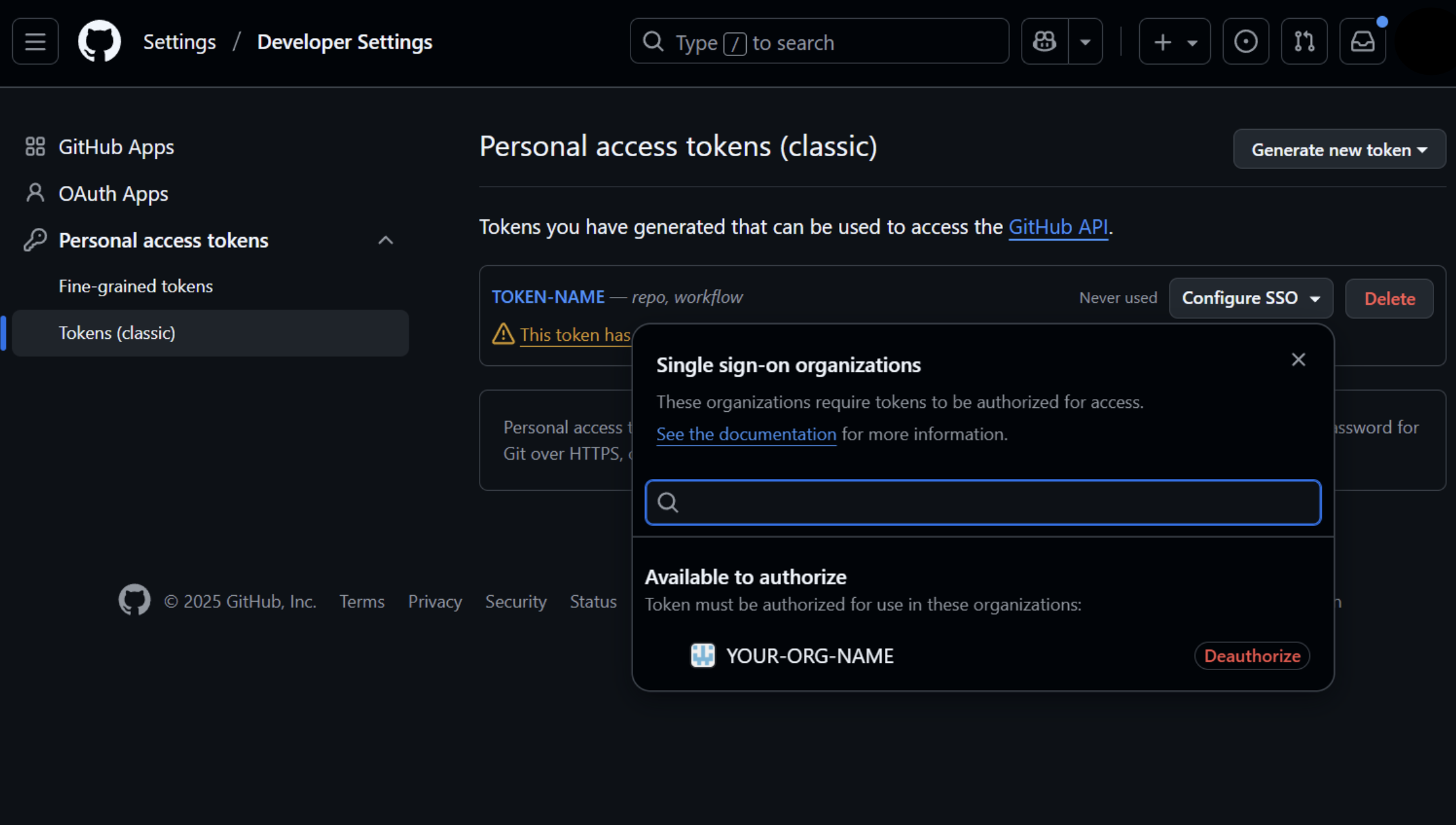Viewport: 1456px width, 825px height.
Task: Open GitHub Copilot from the header
Action: pyautogui.click(x=1043, y=41)
